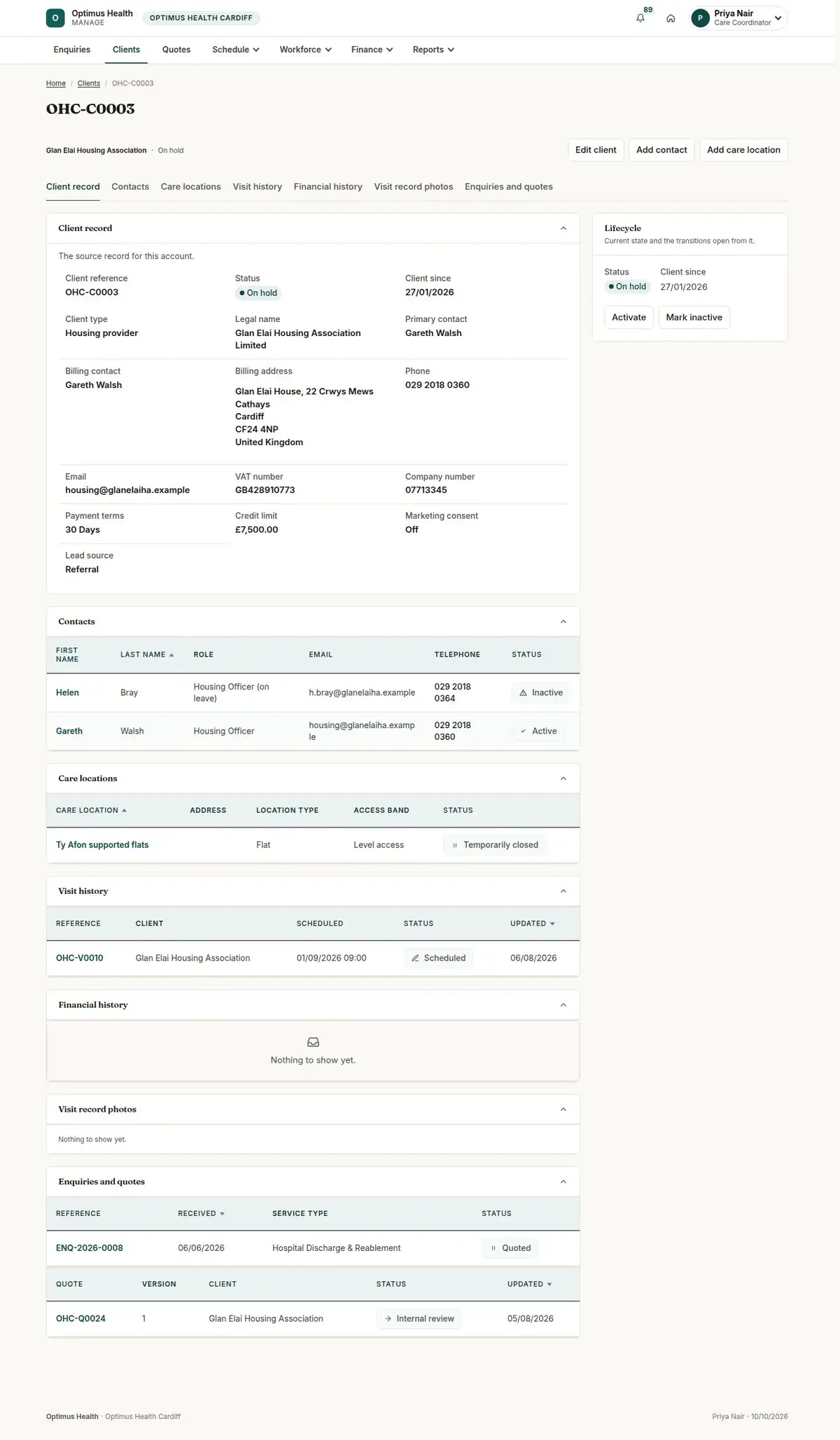
Task: Sort visits by Updated column
Action: coord(532,923)
